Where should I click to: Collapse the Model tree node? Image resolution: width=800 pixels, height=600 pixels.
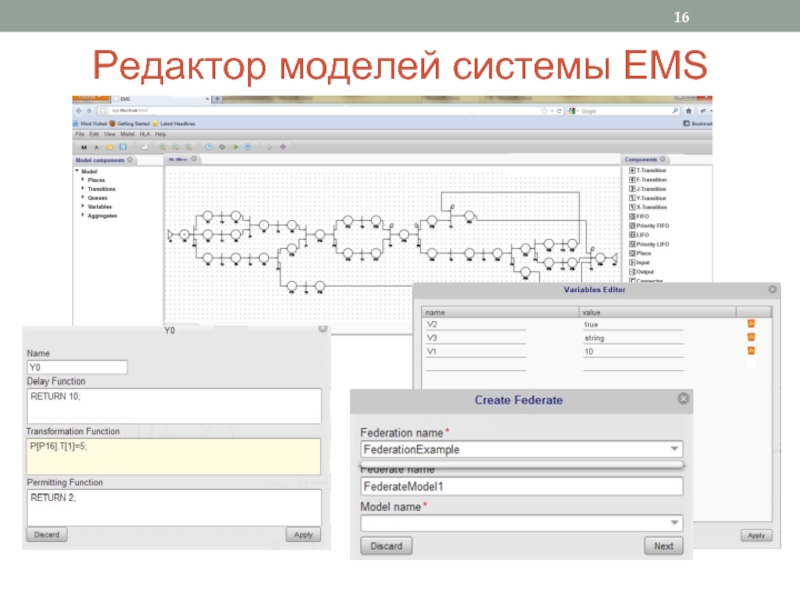click(x=77, y=171)
